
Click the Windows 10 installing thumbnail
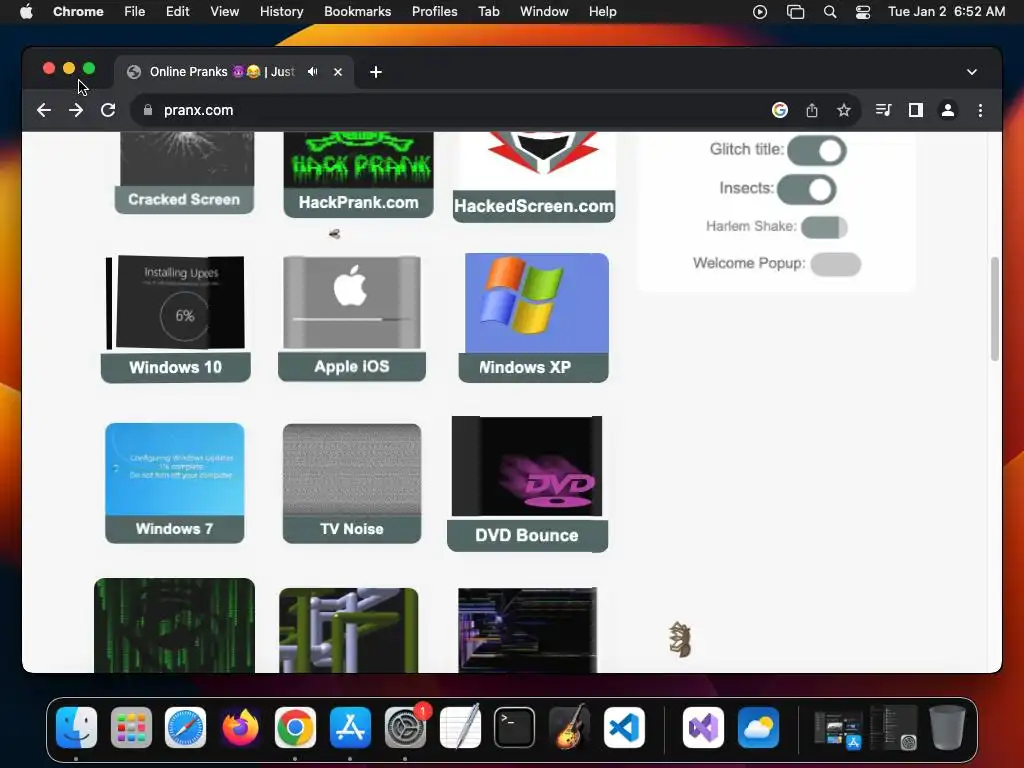point(175,303)
